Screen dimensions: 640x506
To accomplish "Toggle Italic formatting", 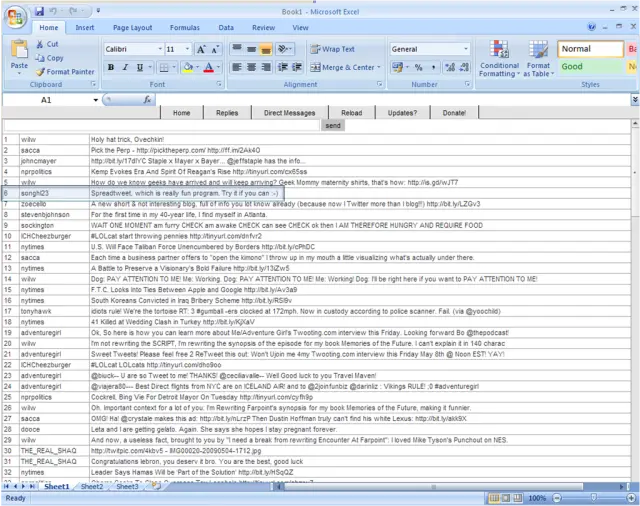I will (x=126, y=68).
